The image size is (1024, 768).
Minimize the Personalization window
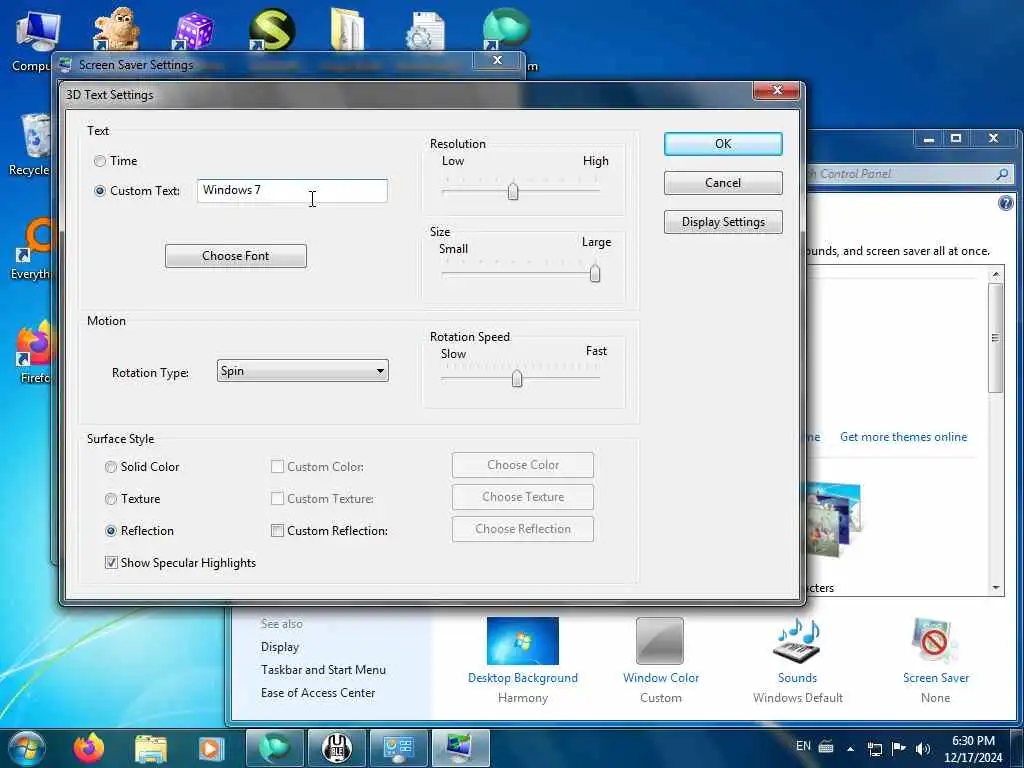pos(929,138)
